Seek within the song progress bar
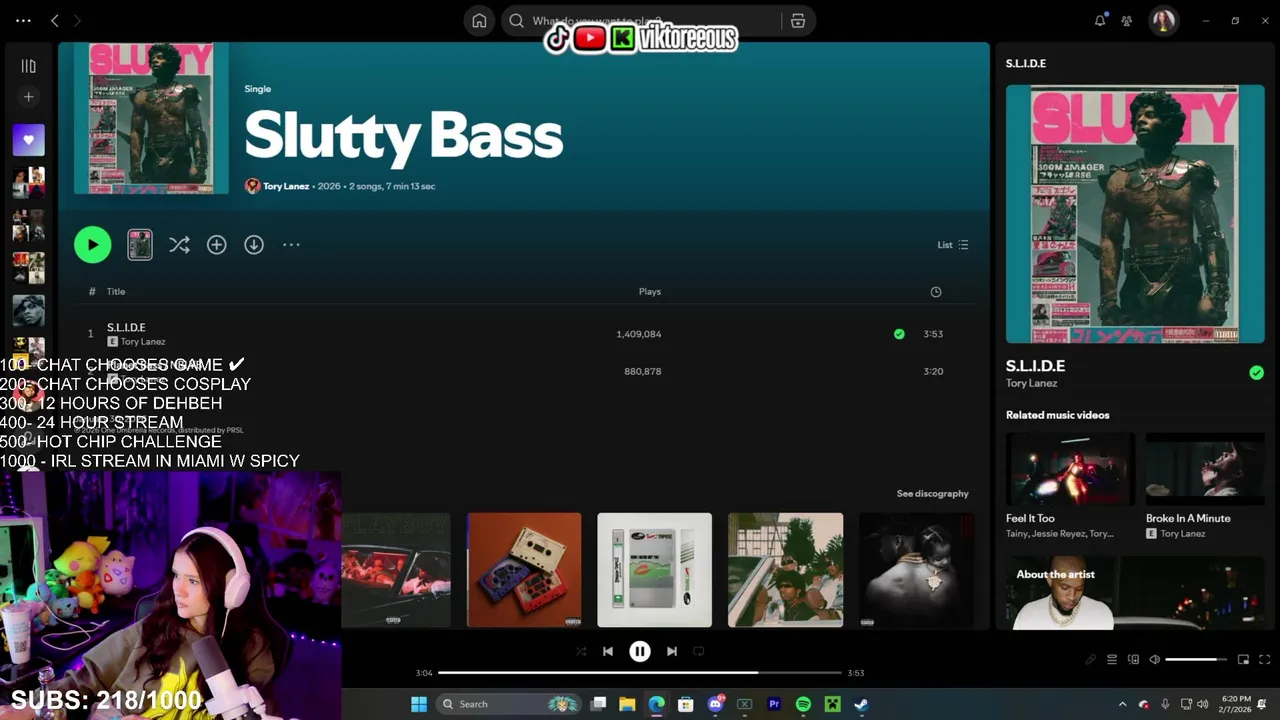 click(640, 673)
